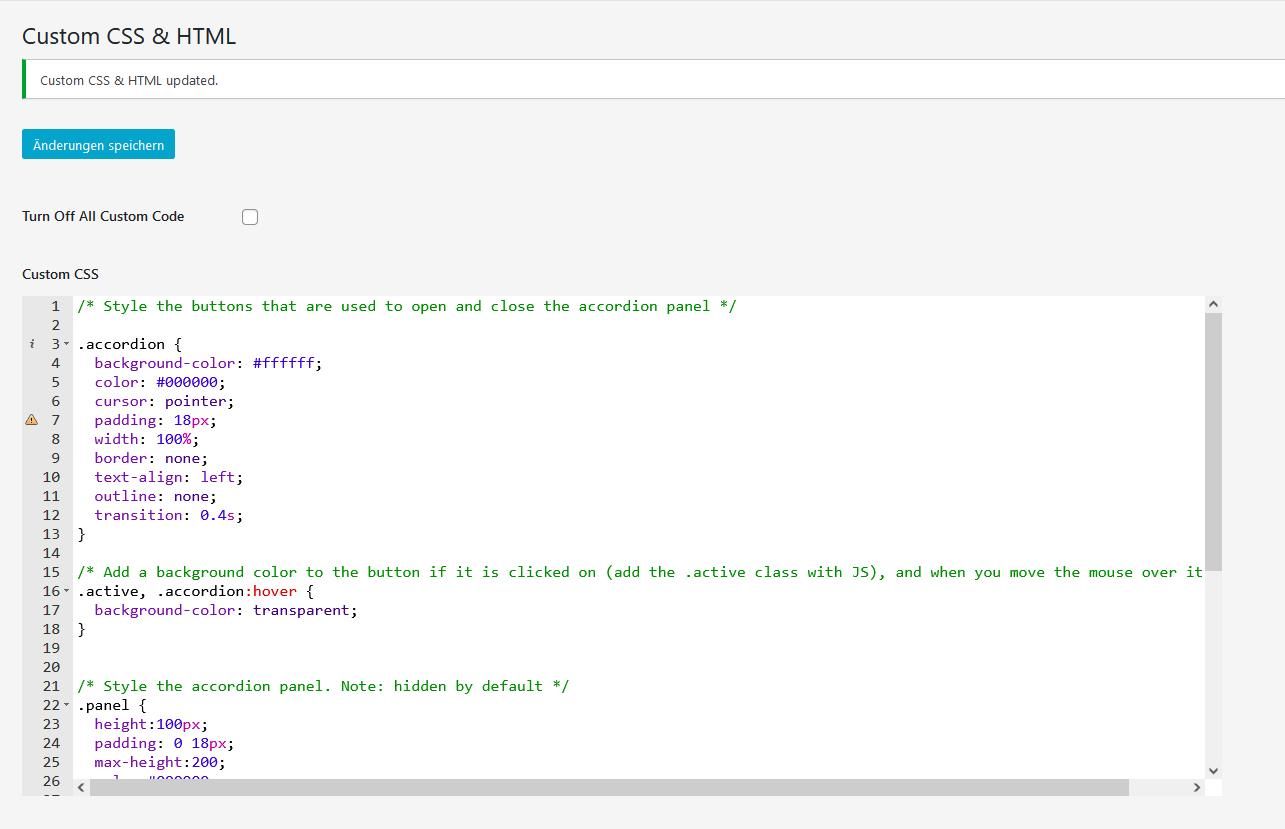Click line number 13 in the gutter
The width and height of the screenshot is (1285, 829).
click(51, 534)
